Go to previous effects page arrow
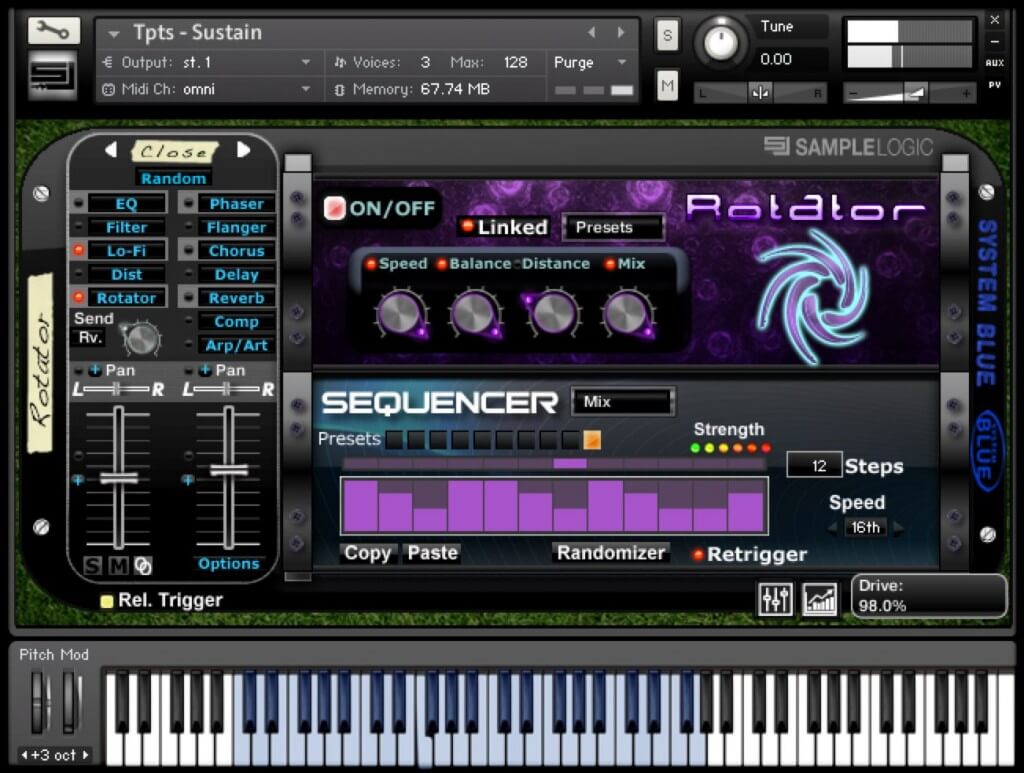 point(111,150)
